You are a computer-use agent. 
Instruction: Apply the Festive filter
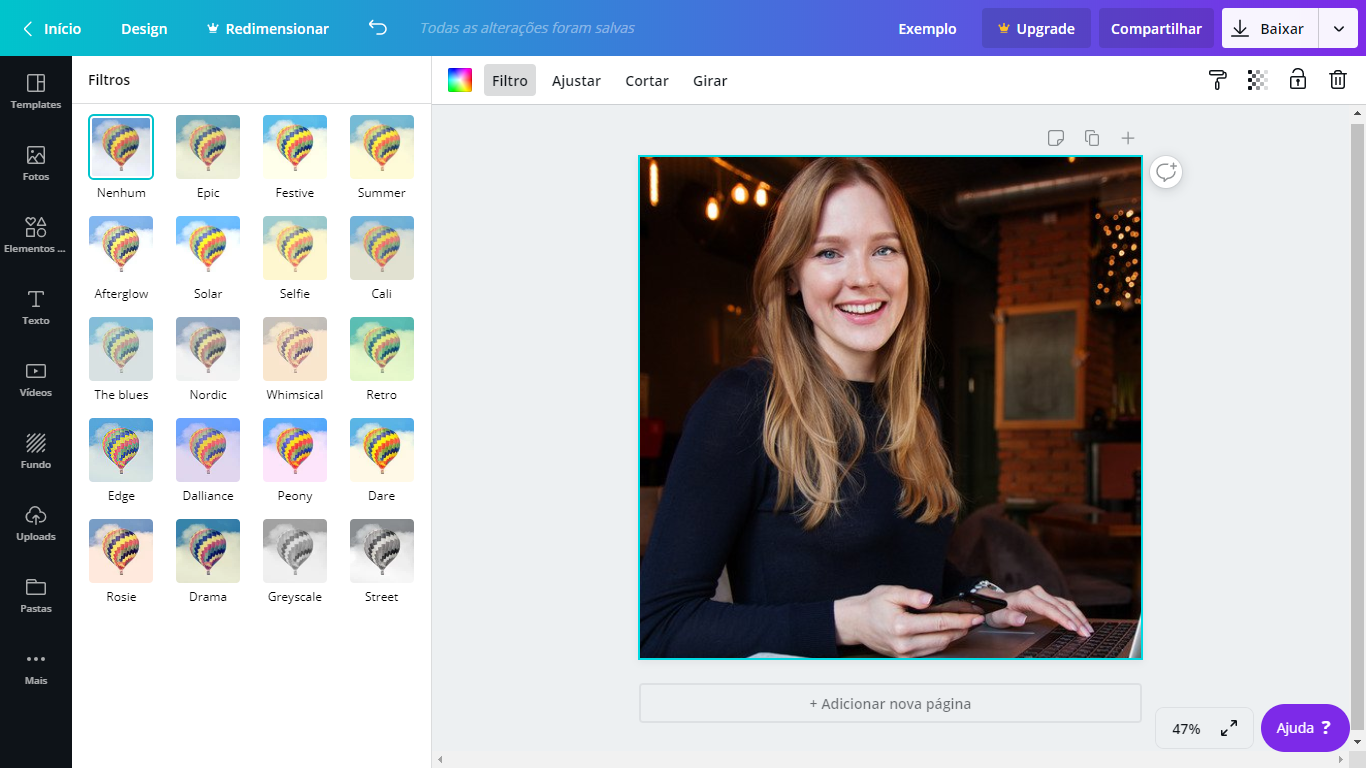tap(295, 147)
